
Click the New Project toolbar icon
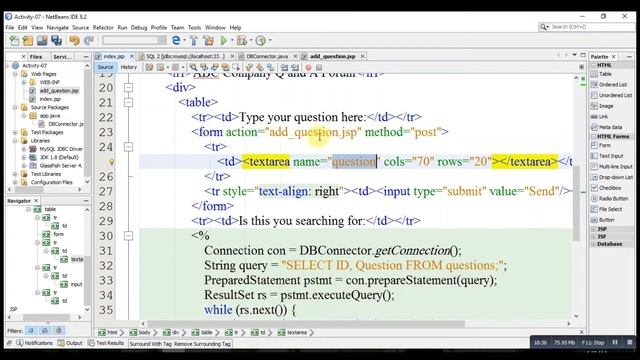tap(28, 40)
